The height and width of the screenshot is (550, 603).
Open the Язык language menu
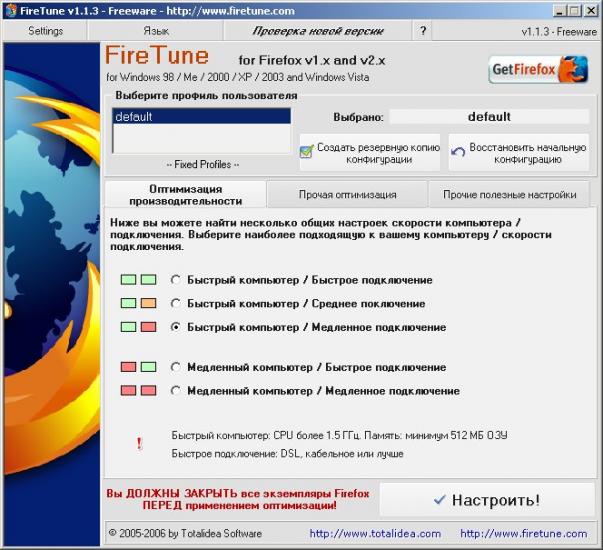156,31
